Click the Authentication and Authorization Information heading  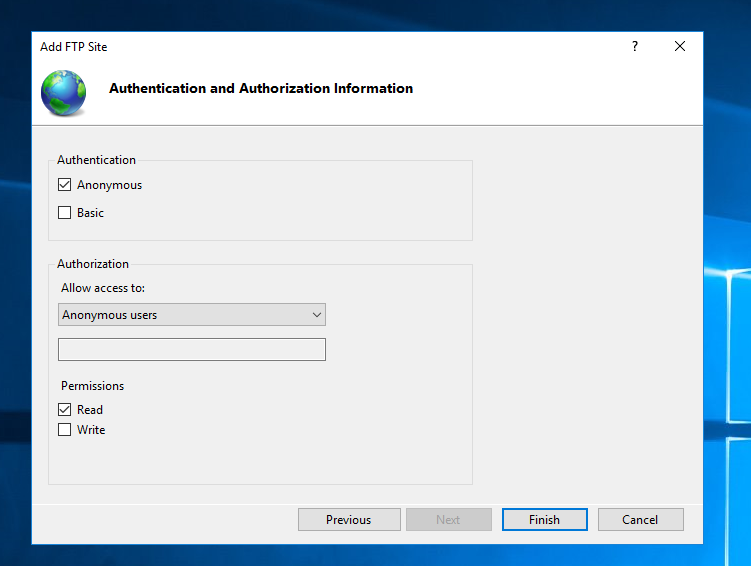pos(261,89)
